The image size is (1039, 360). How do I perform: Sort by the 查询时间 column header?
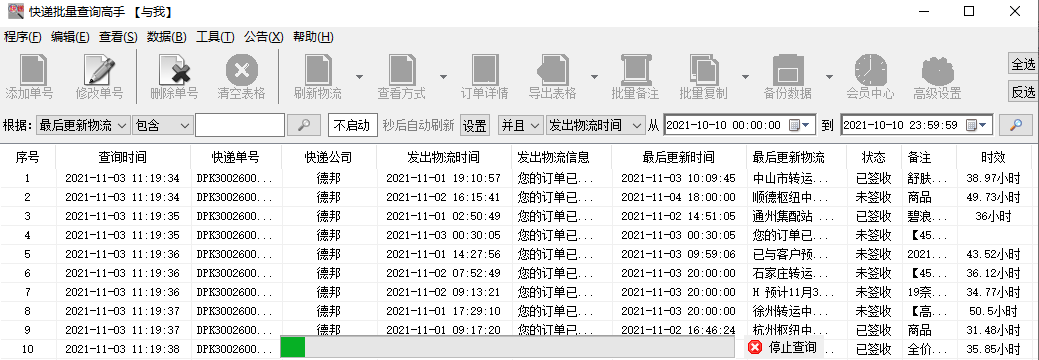click(x=123, y=157)
